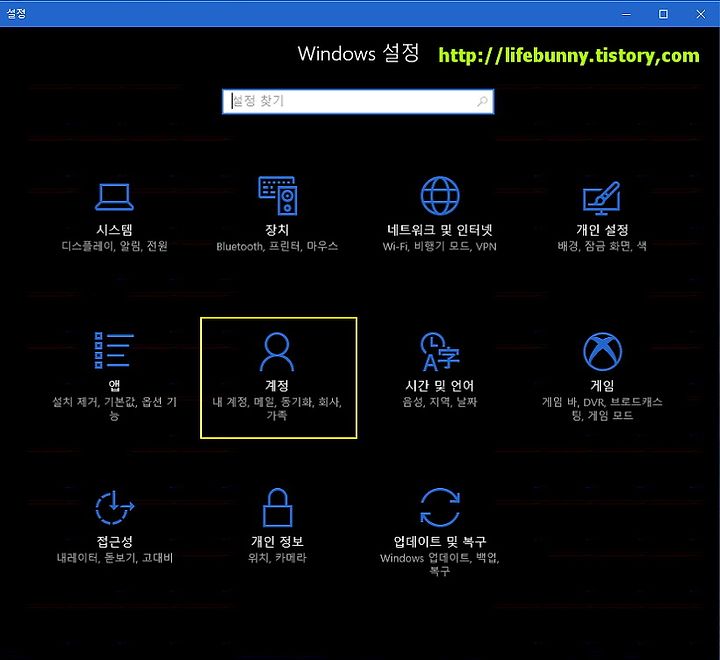Click the 시스템 label

[x=114, y=230]
